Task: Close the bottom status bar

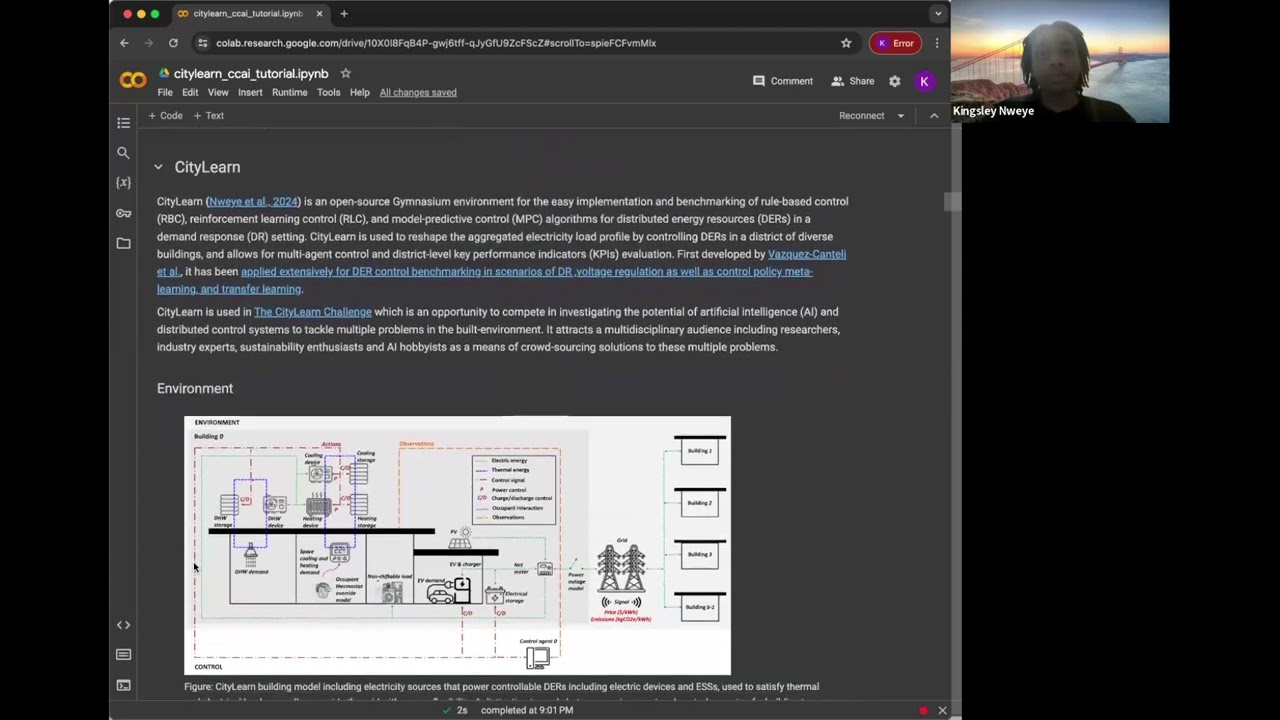Action: tap(942, 710)
